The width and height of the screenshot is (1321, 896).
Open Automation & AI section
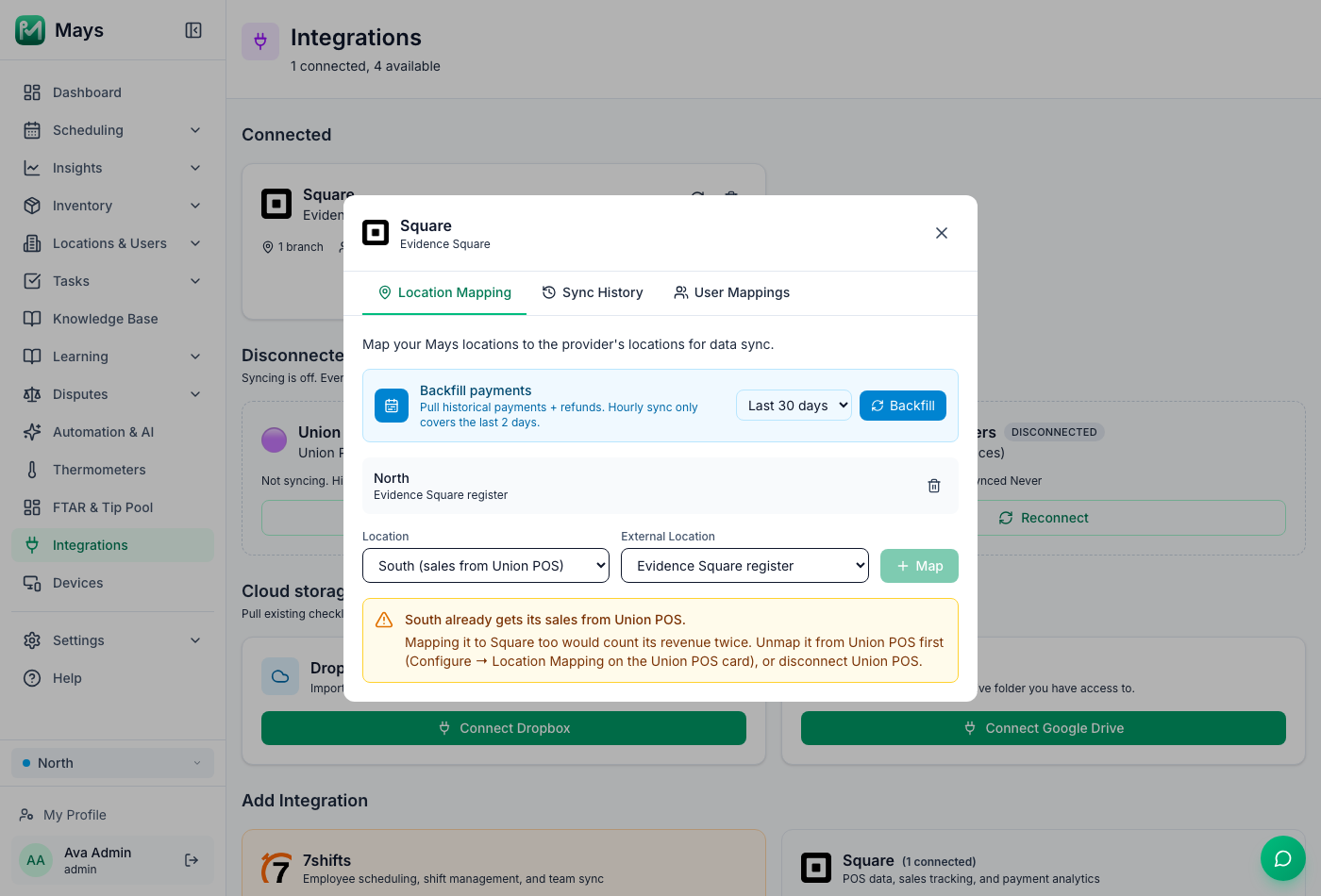pos(113,432)
